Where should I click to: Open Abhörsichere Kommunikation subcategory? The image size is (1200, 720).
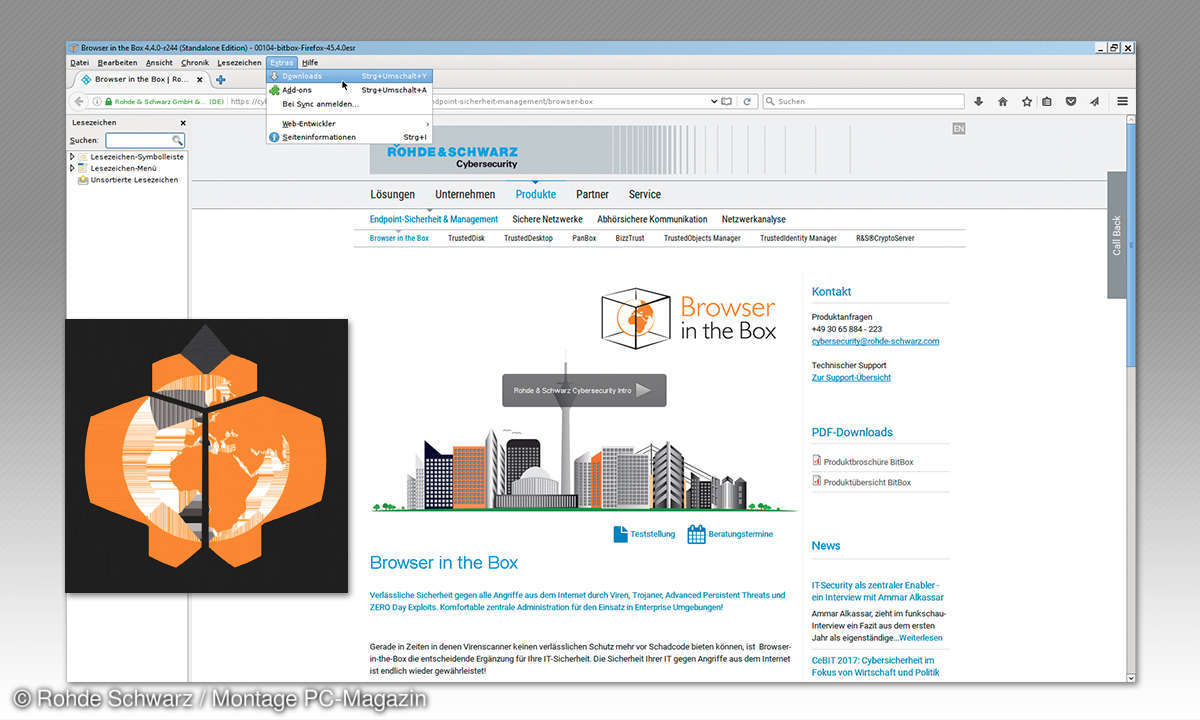(x=652, y=219)
